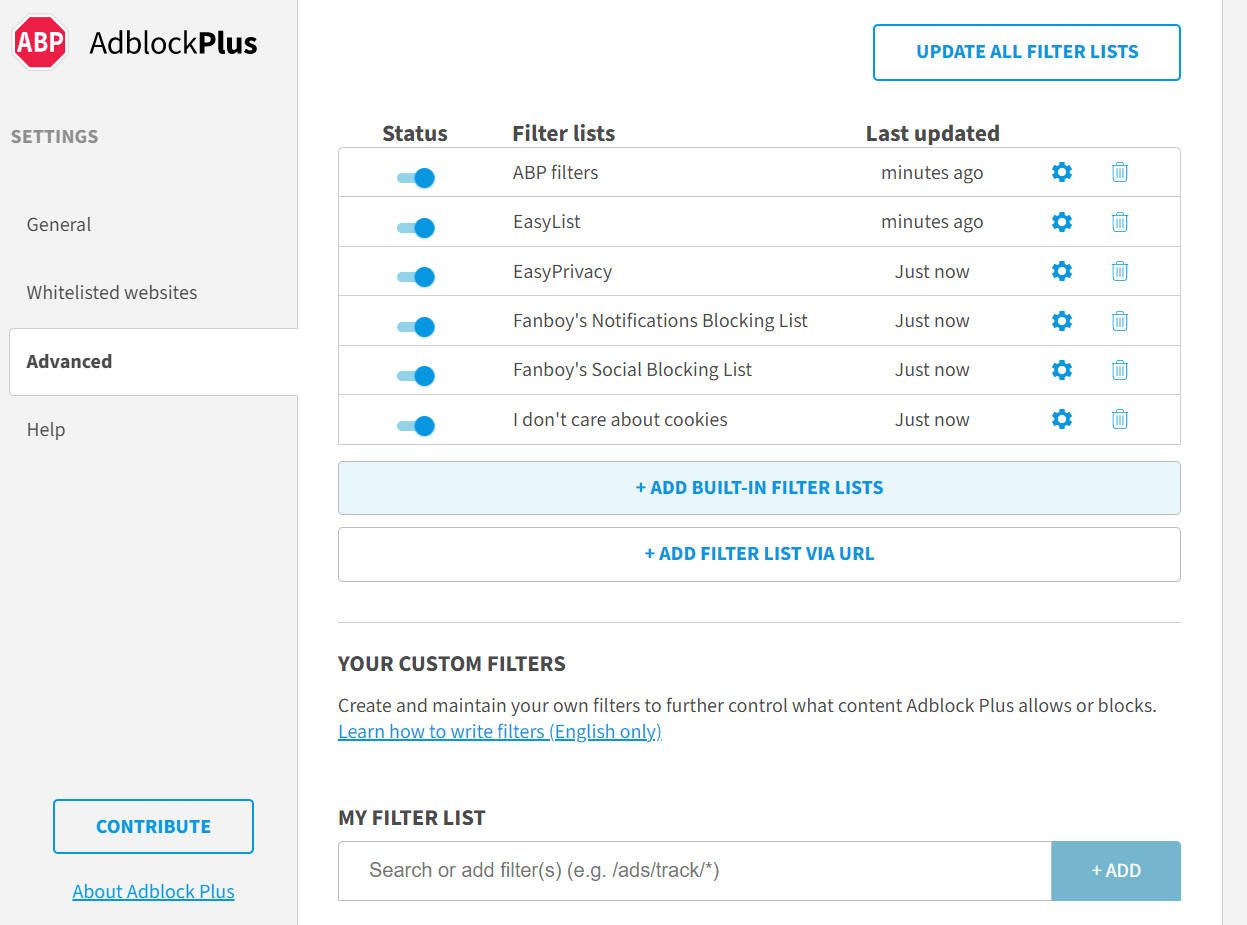Toggle the EasyPrivacy status switch
The width and height of the screenshot is (1247, 925).
tap(414, 276)
